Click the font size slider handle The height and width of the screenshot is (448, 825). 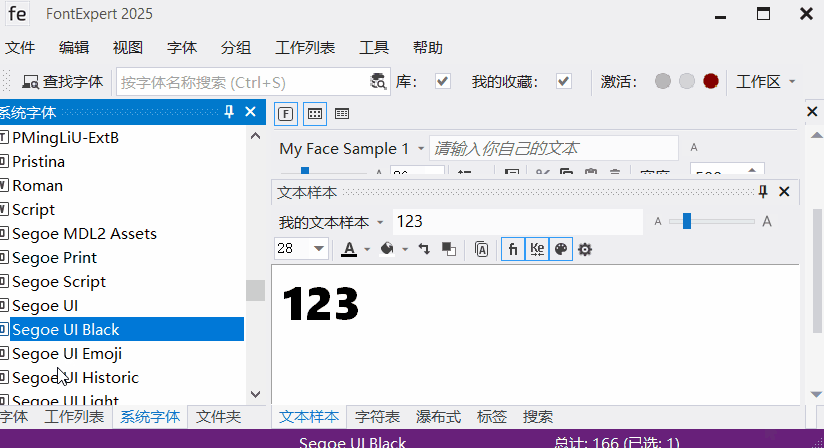(x=687, y=222)
